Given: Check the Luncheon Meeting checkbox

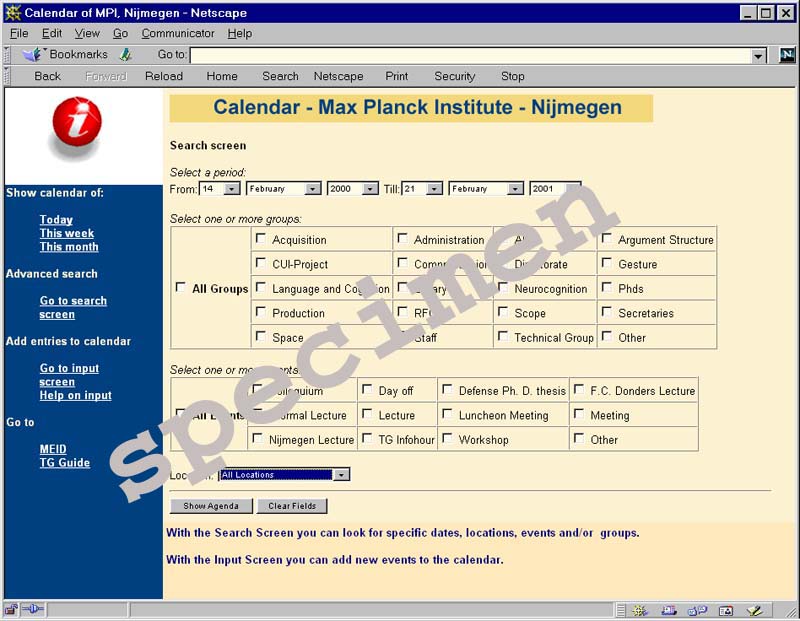Looking at the screenshot, I should tap(447, 414).
